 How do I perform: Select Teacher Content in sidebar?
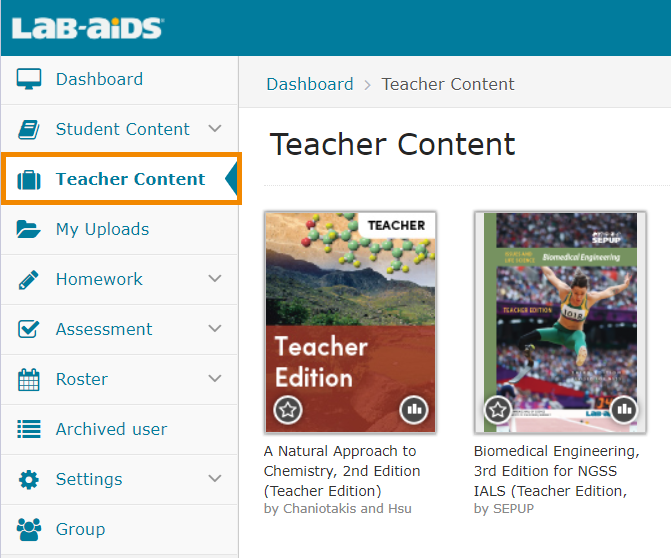pos(130,179)
